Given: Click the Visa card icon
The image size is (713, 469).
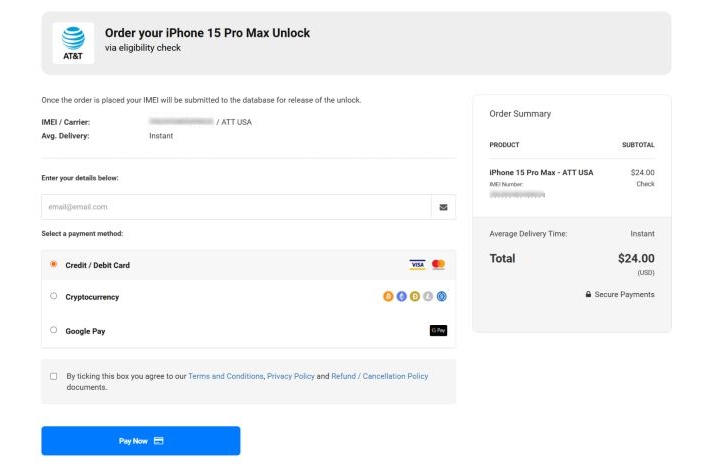Looking at the screenshot, I should click(x=417, y=265).
